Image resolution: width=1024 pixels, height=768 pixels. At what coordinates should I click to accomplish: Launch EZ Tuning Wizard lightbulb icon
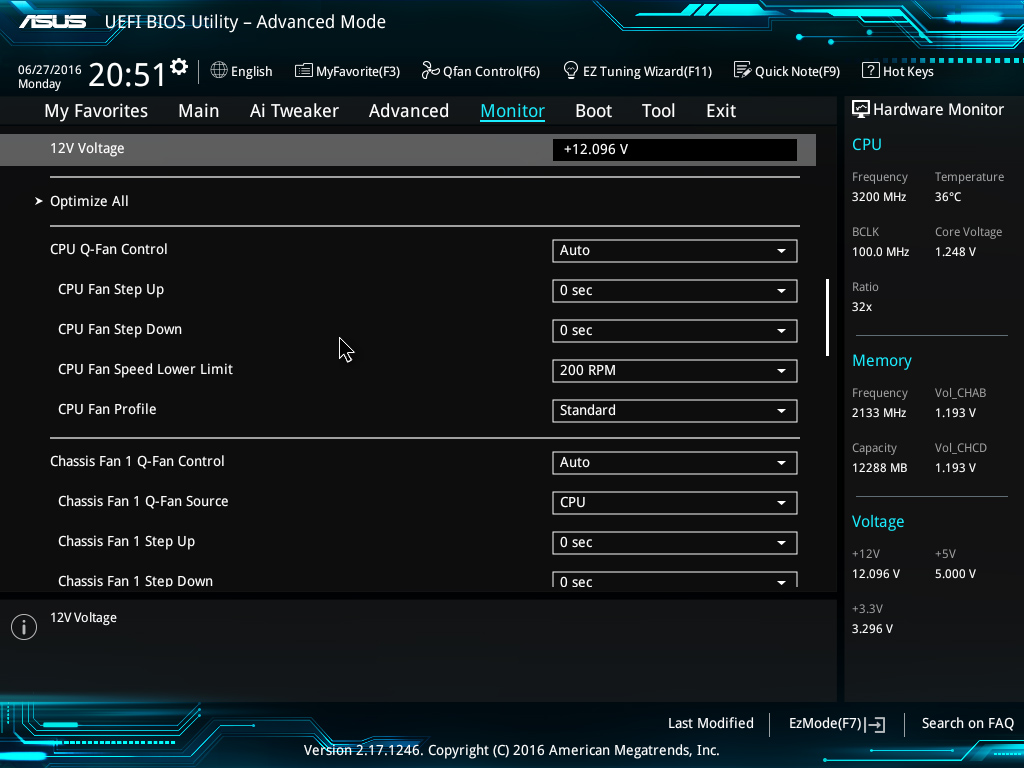(x=571, y=71)
